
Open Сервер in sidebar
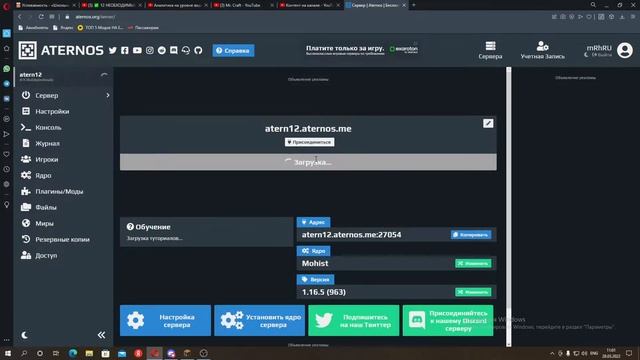click(47, 96)
